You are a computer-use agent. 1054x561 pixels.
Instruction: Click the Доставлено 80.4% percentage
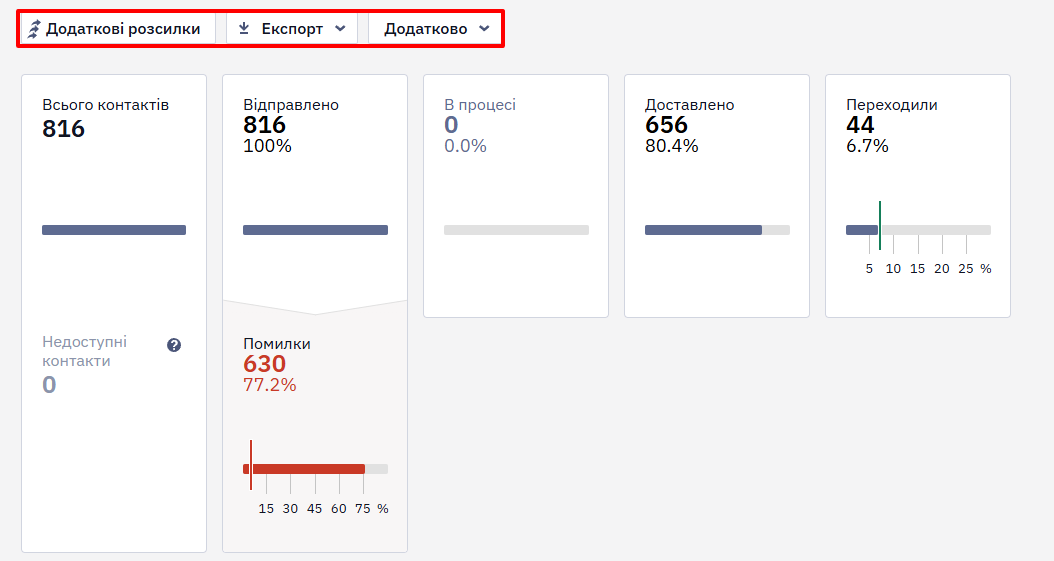672,146
